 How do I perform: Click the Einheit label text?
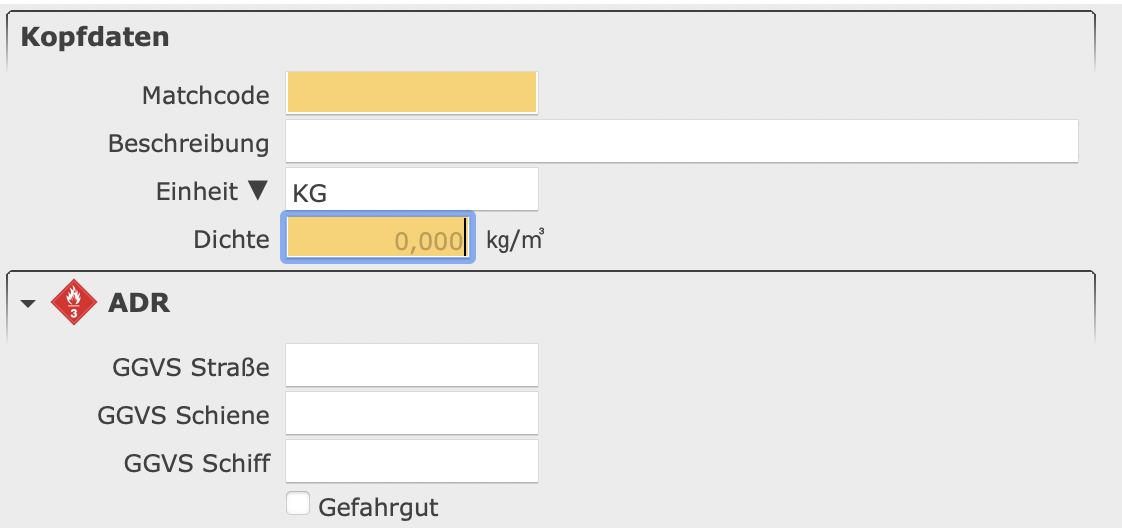pos(197,191)
